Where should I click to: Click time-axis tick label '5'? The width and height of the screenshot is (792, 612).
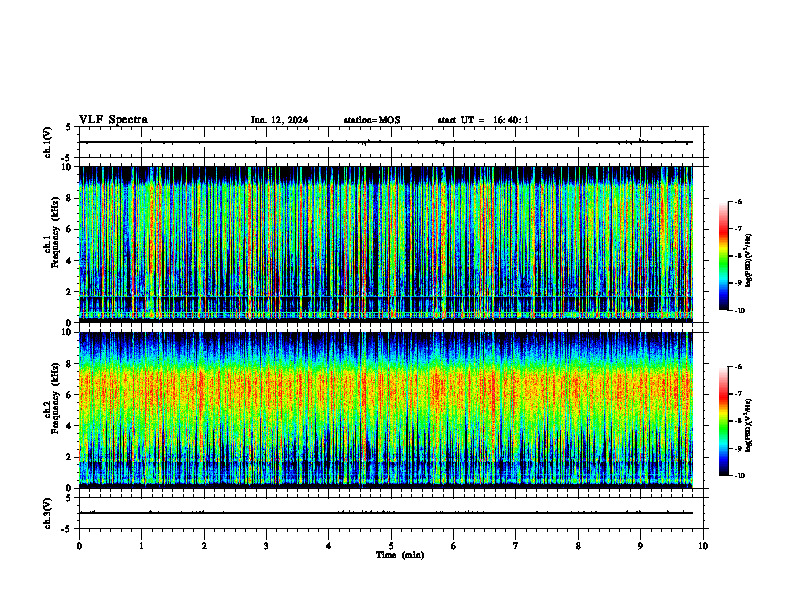click(x=391, y=546)
